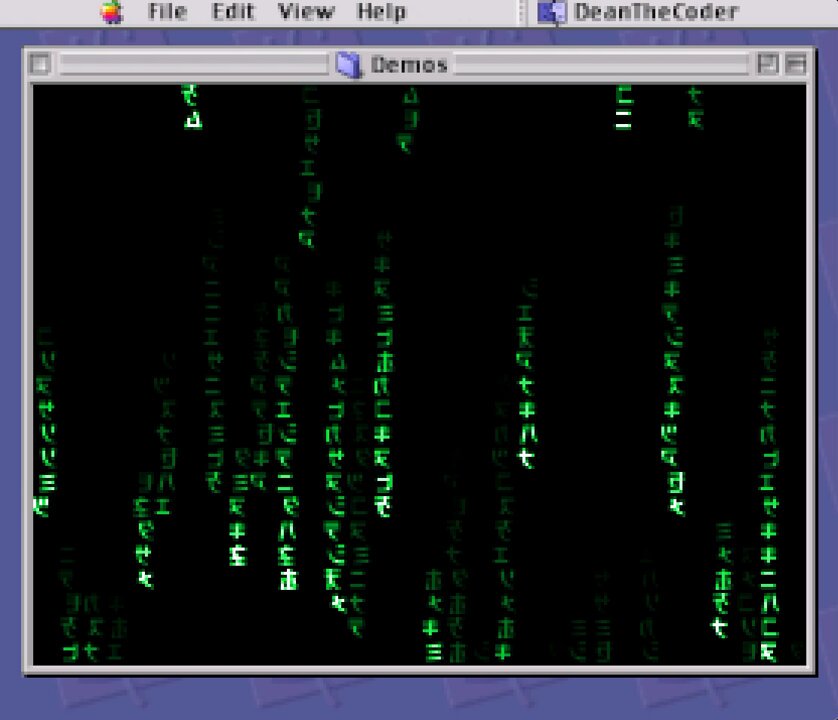Open the Apple menu

click(112, 12)
